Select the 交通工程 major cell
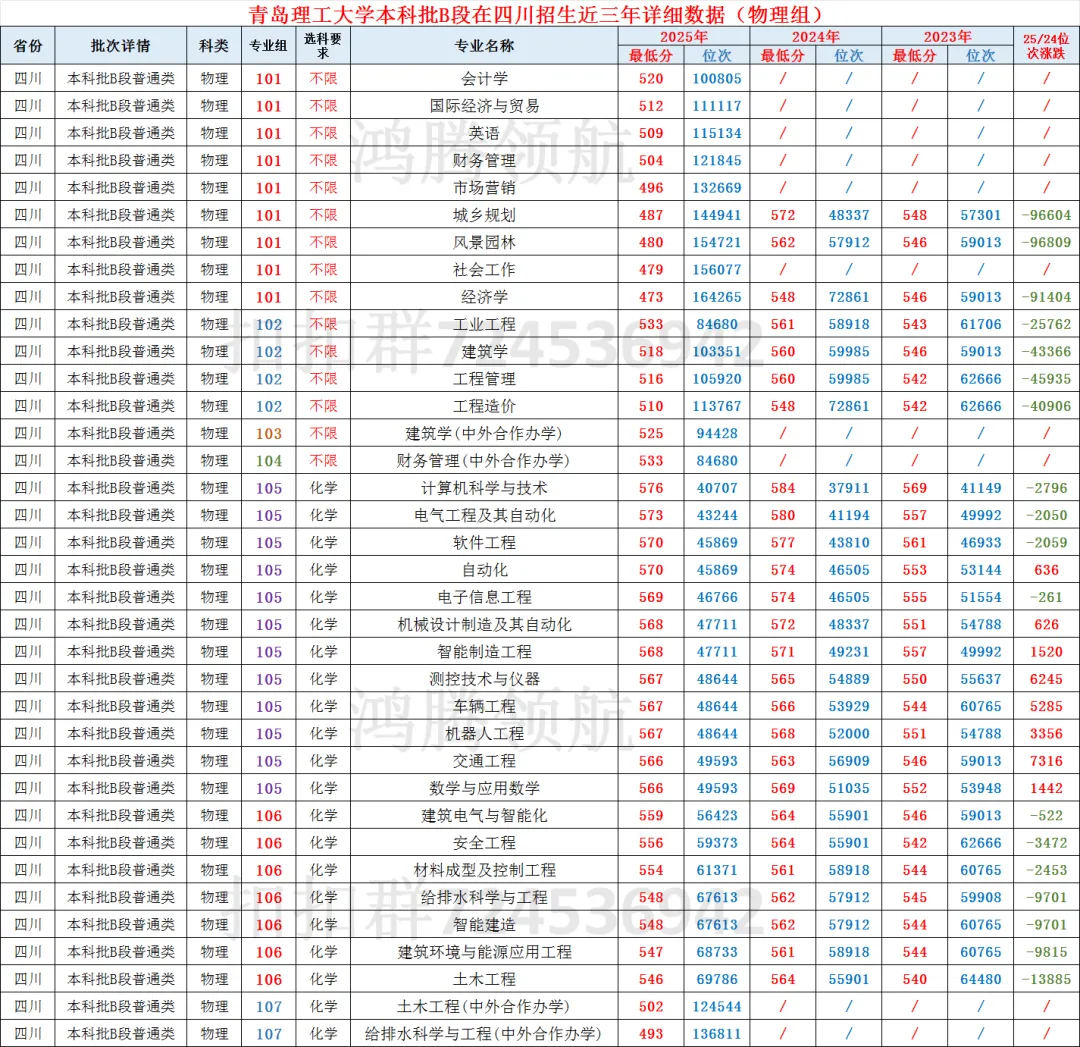The height and width of the screenshot is (1047, 1080). 484,760
